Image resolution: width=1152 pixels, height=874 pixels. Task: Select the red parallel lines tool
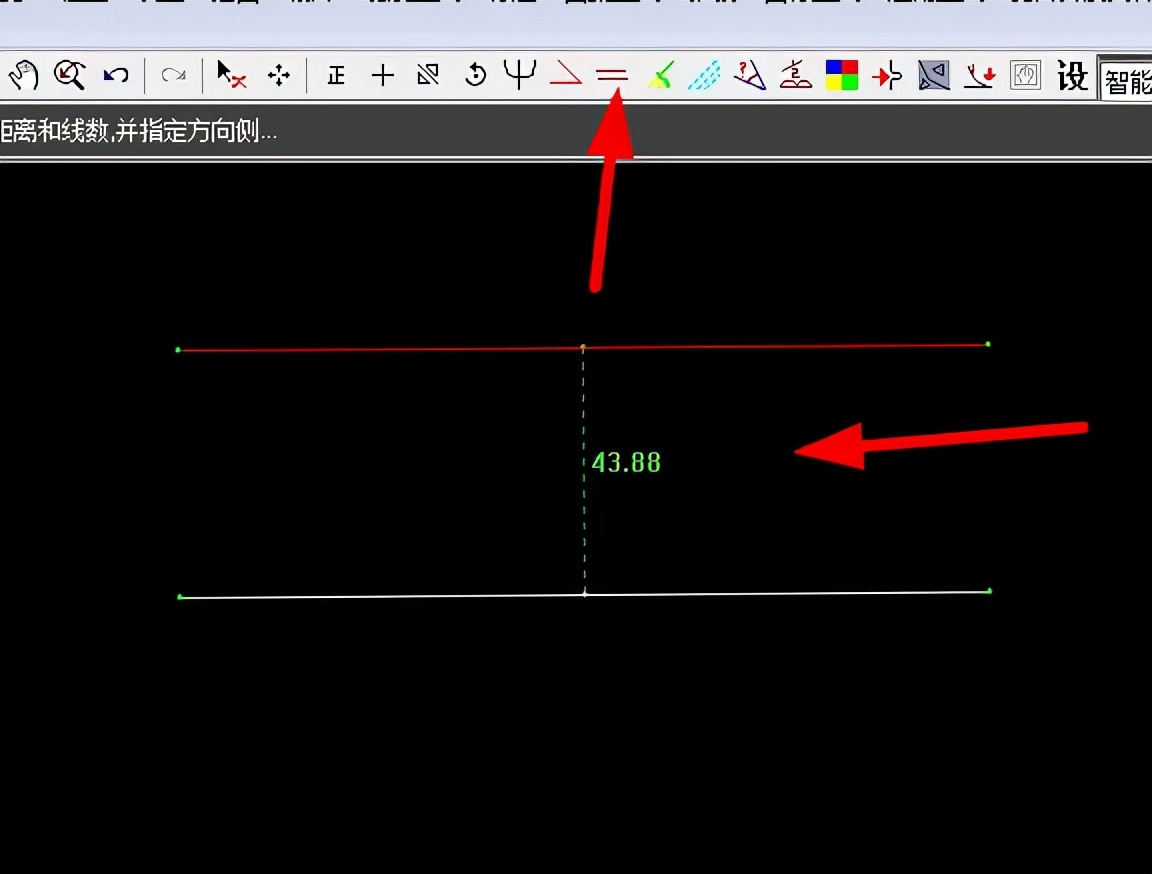point(612,75)
